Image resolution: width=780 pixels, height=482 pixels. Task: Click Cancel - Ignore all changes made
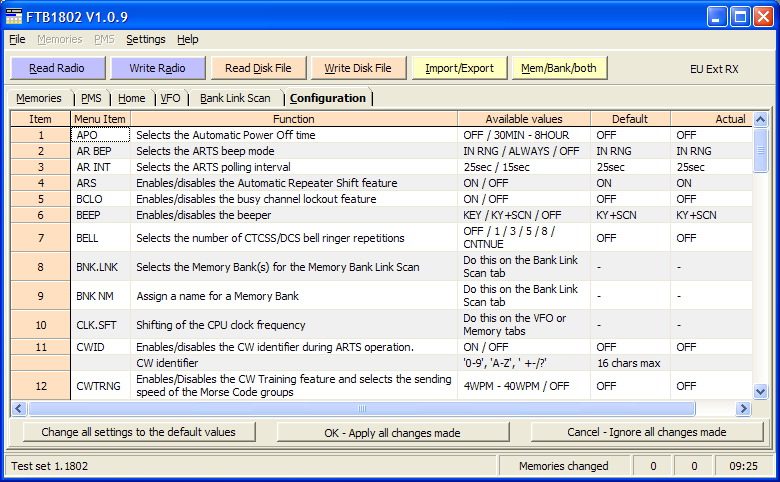coord(647,433)
